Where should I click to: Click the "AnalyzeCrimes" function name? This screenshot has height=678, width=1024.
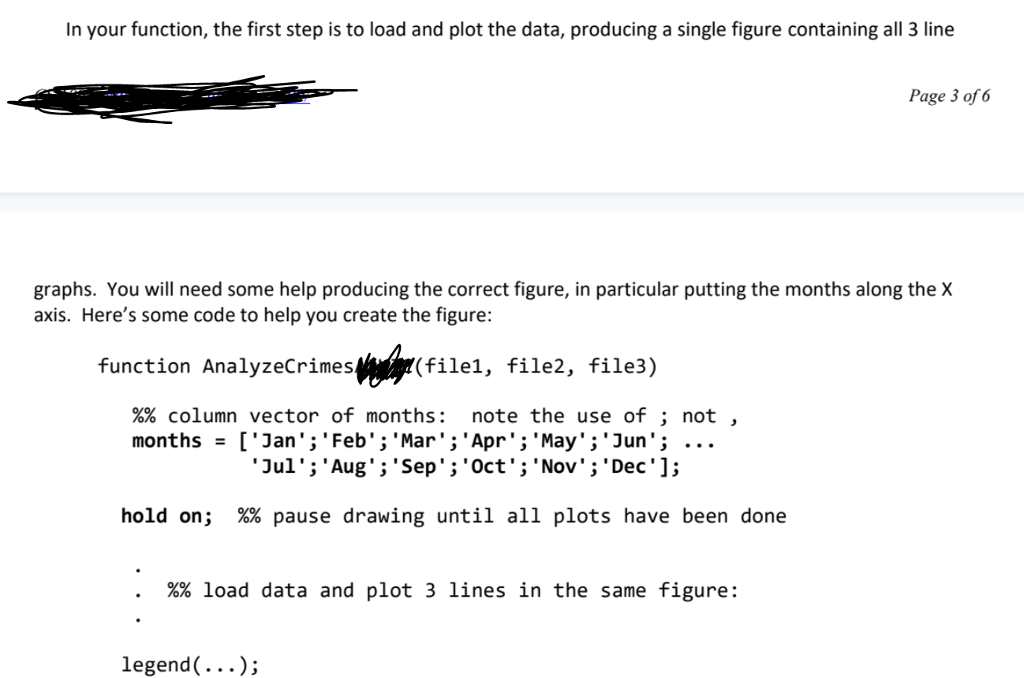(278, 366)
